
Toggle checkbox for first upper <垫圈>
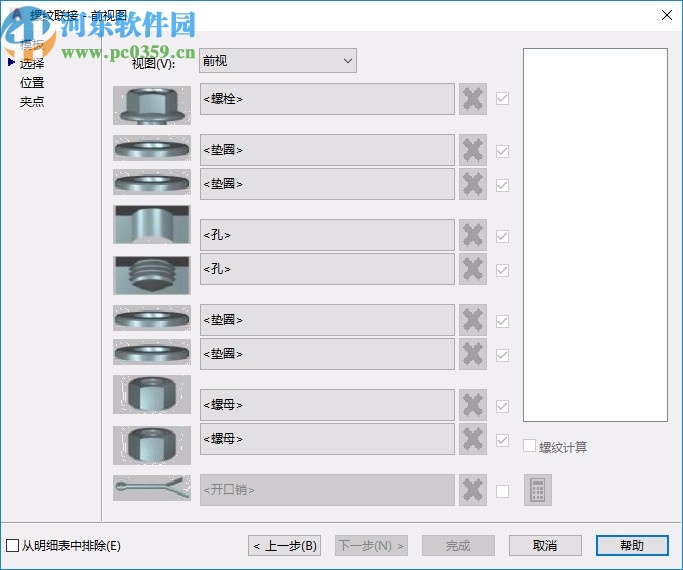(502, 151)
